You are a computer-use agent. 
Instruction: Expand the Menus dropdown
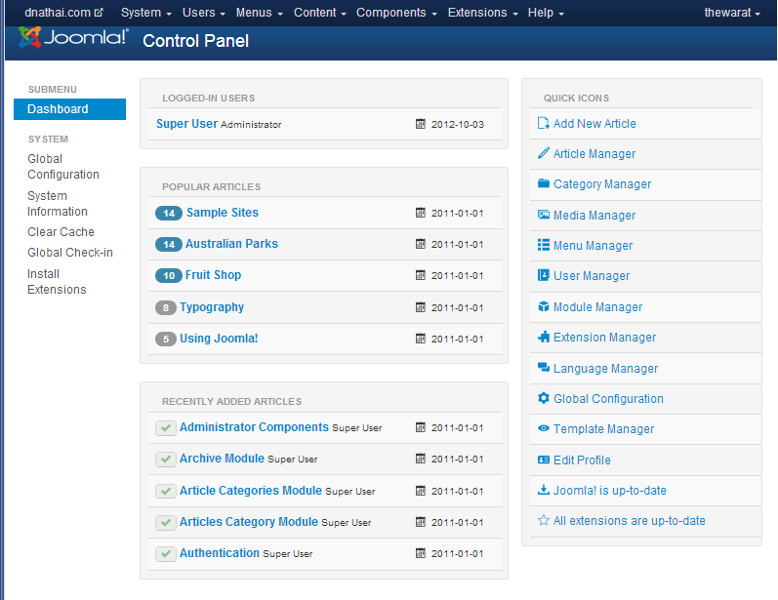pos(259,13)
